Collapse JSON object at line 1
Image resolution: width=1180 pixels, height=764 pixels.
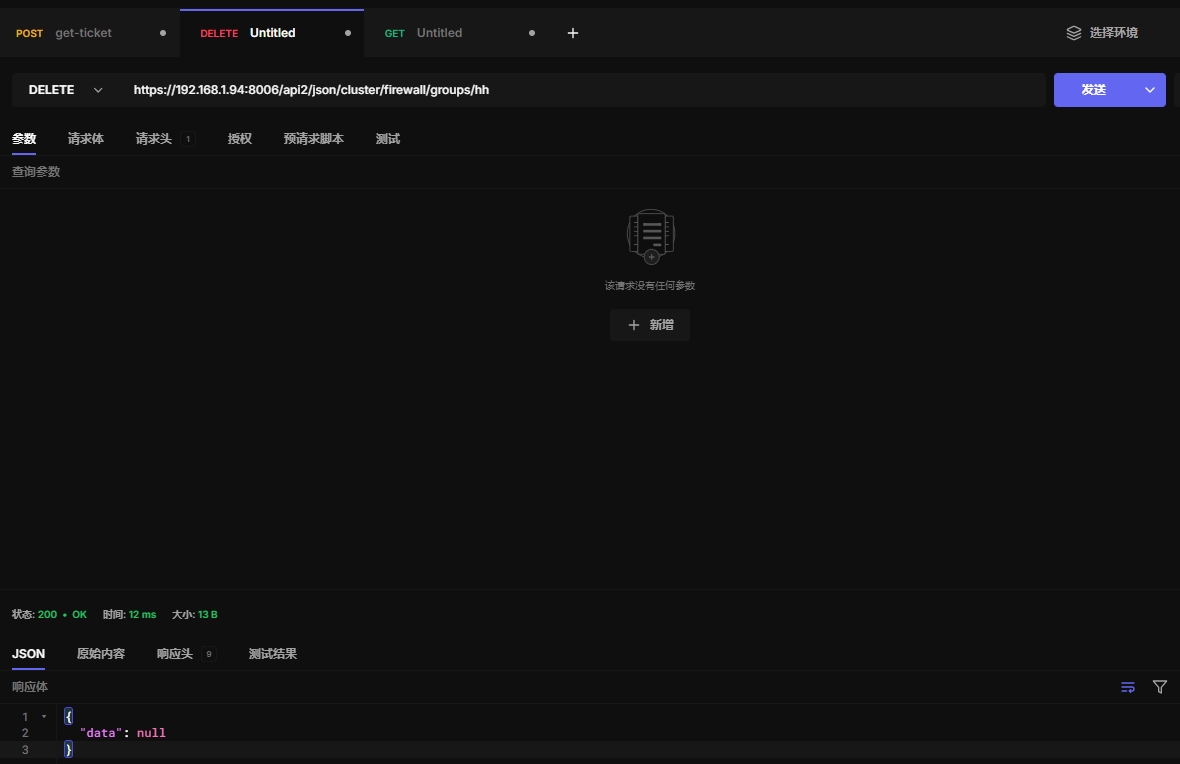coord(43,717)
